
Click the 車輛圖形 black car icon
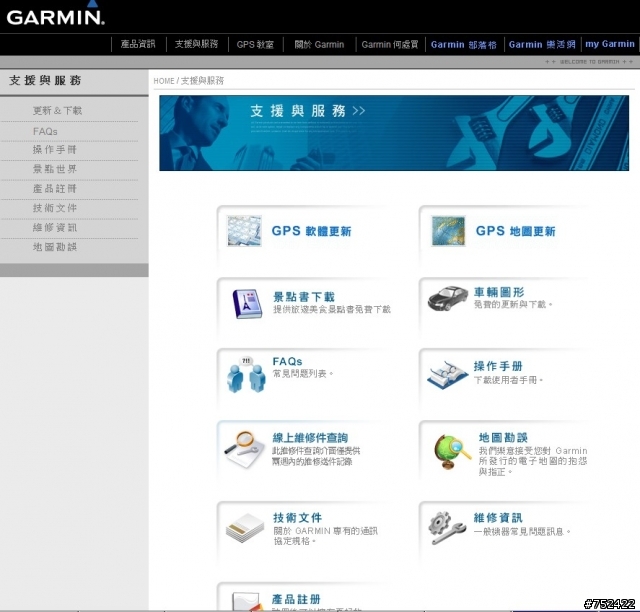pyautogui.click(x=448, y=298)
